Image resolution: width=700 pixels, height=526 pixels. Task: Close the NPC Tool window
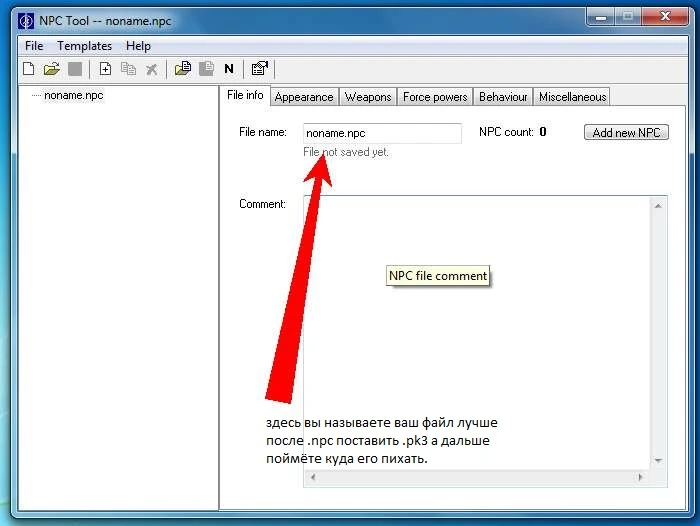coord(665,17)
